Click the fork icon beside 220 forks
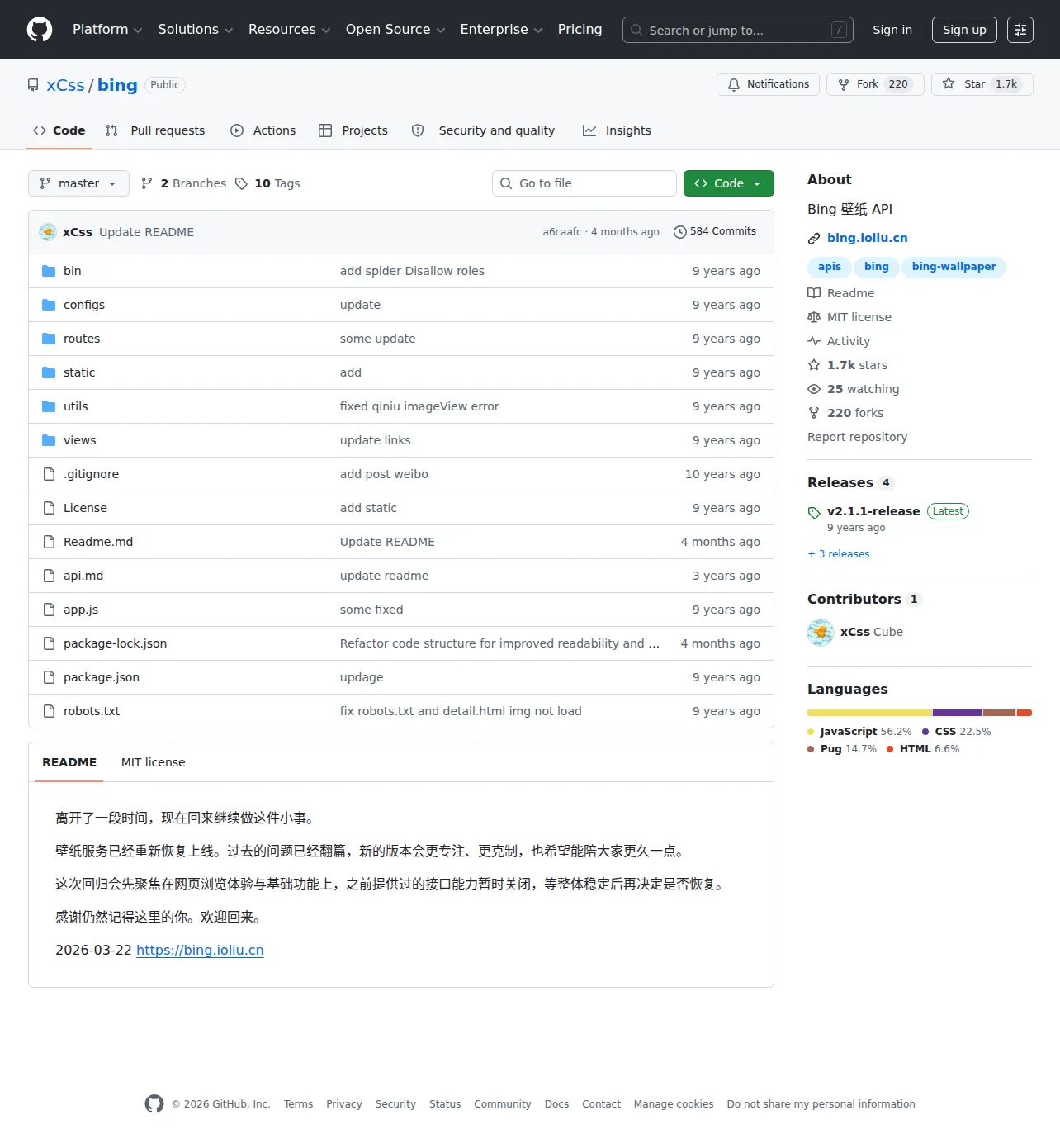Viewport: 1060px width, 1148px height. coord(814,413)
